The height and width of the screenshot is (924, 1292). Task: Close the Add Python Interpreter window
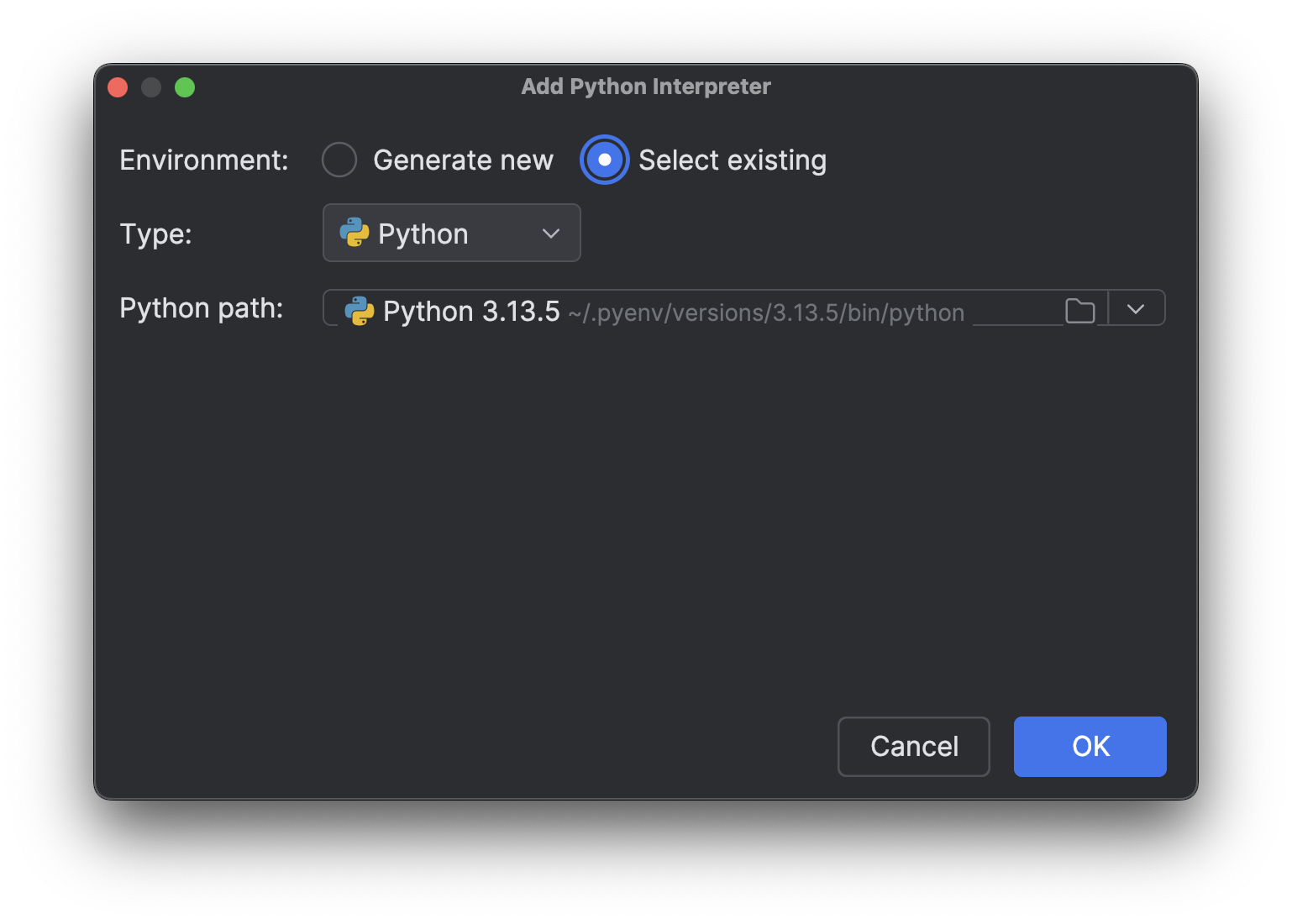118,87
